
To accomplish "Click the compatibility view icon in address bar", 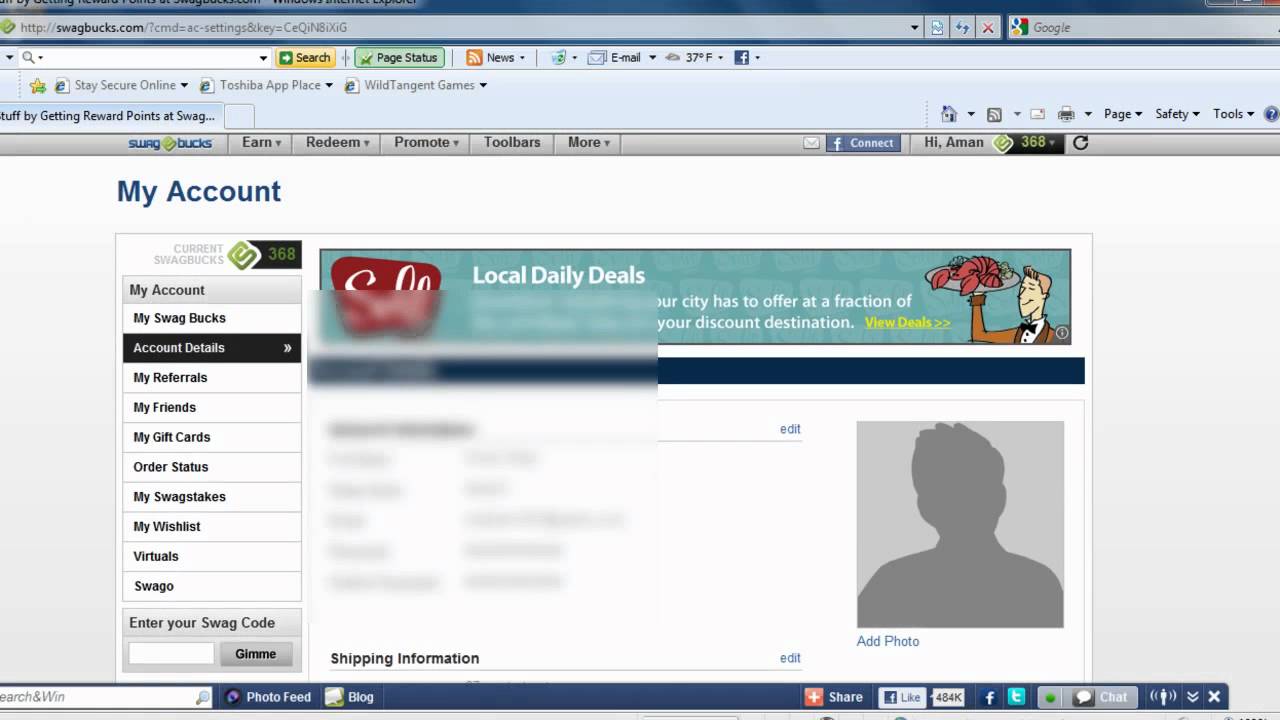I will pos(937,28).
